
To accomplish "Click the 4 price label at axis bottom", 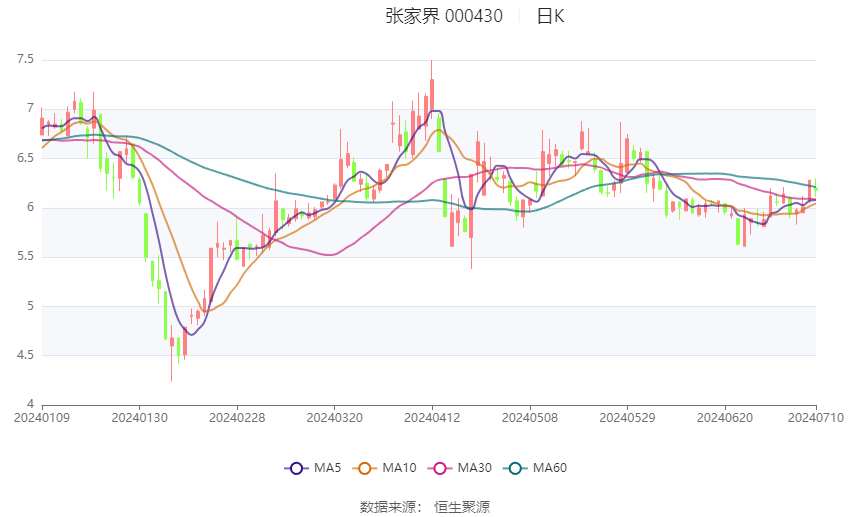I will pyautogui.click(x=30, y=404).
